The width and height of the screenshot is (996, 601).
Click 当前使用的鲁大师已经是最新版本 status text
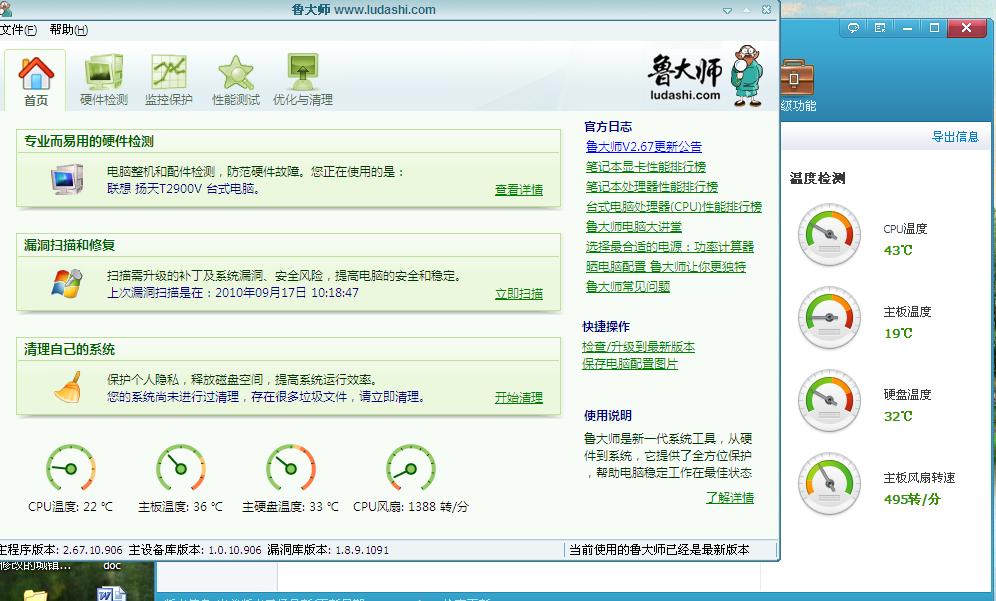(x=659, y=550)
